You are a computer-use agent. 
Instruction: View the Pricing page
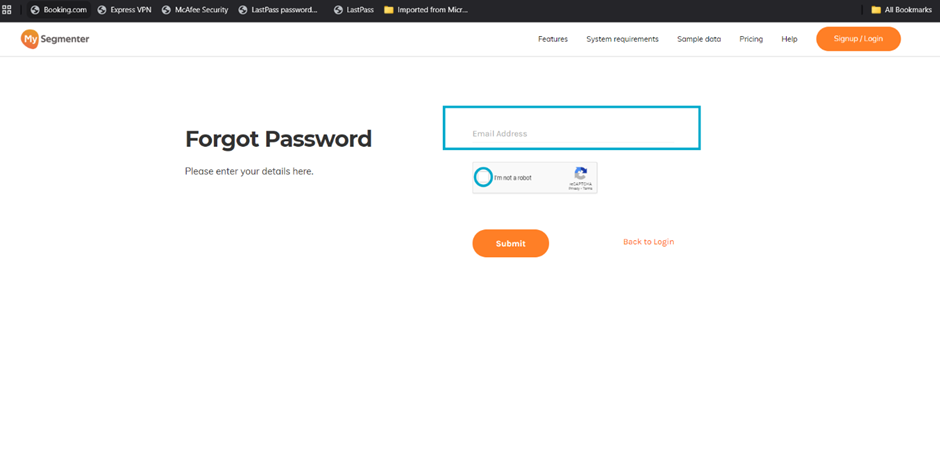click(x=751, y=39)
